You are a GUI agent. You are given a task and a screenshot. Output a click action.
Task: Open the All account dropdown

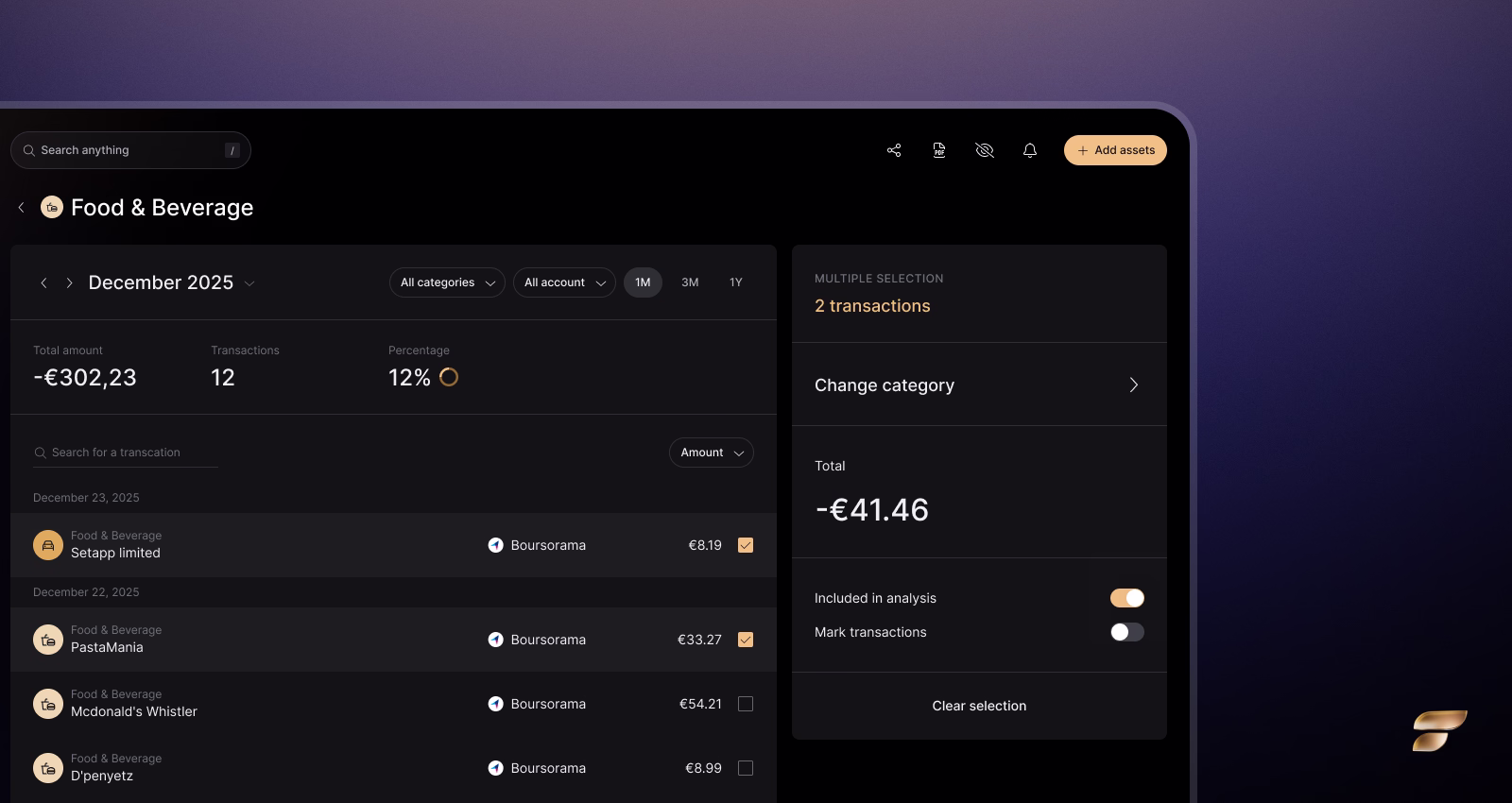(564, 282)
